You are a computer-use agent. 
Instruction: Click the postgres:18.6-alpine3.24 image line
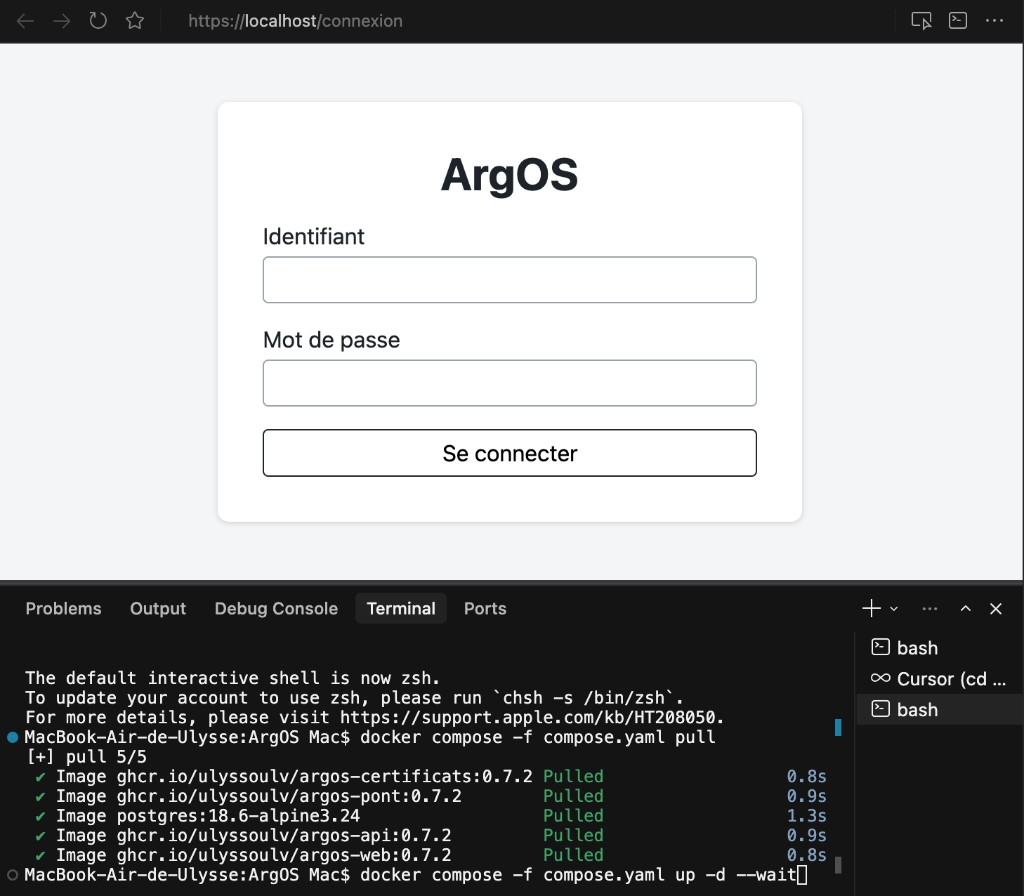coord(208,815)
